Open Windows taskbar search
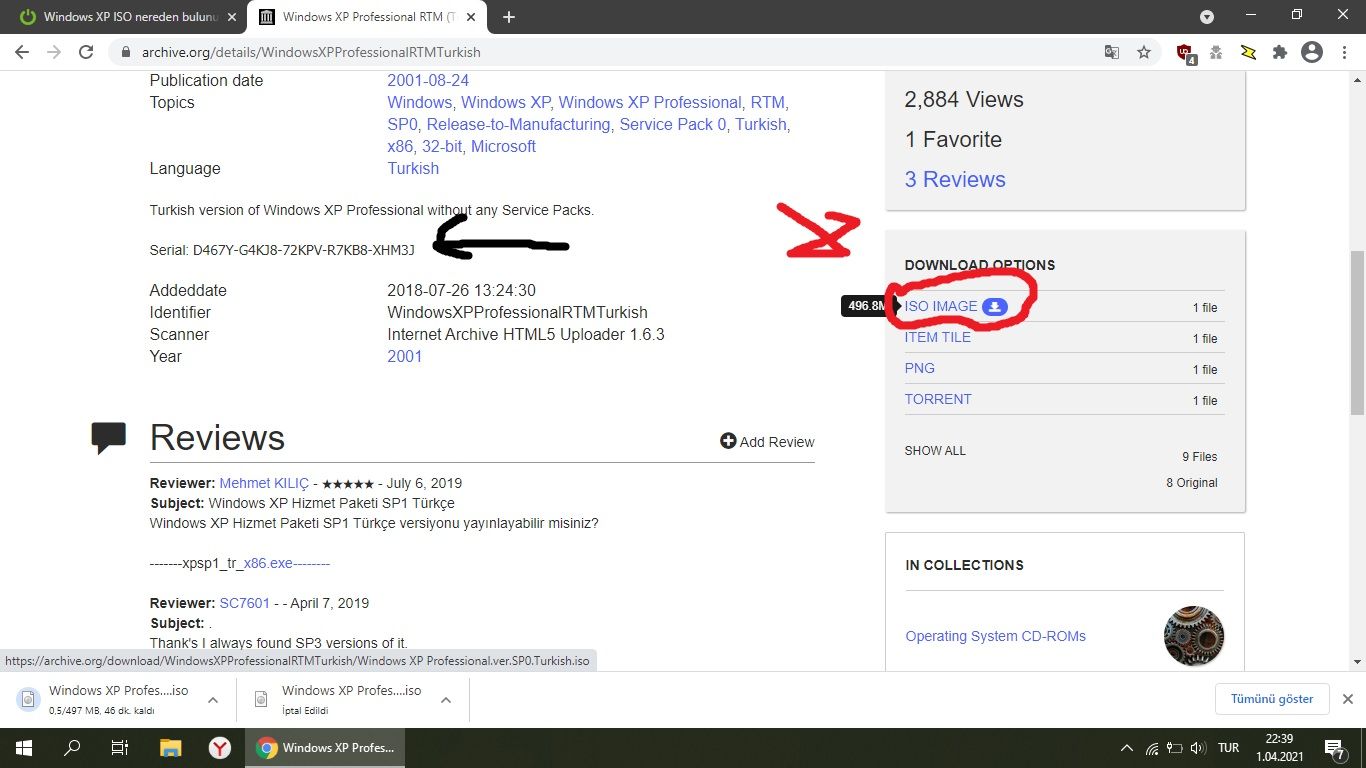Image resolution: width=1366 pixels, height=768 pixels. click(x=71, y=747)
